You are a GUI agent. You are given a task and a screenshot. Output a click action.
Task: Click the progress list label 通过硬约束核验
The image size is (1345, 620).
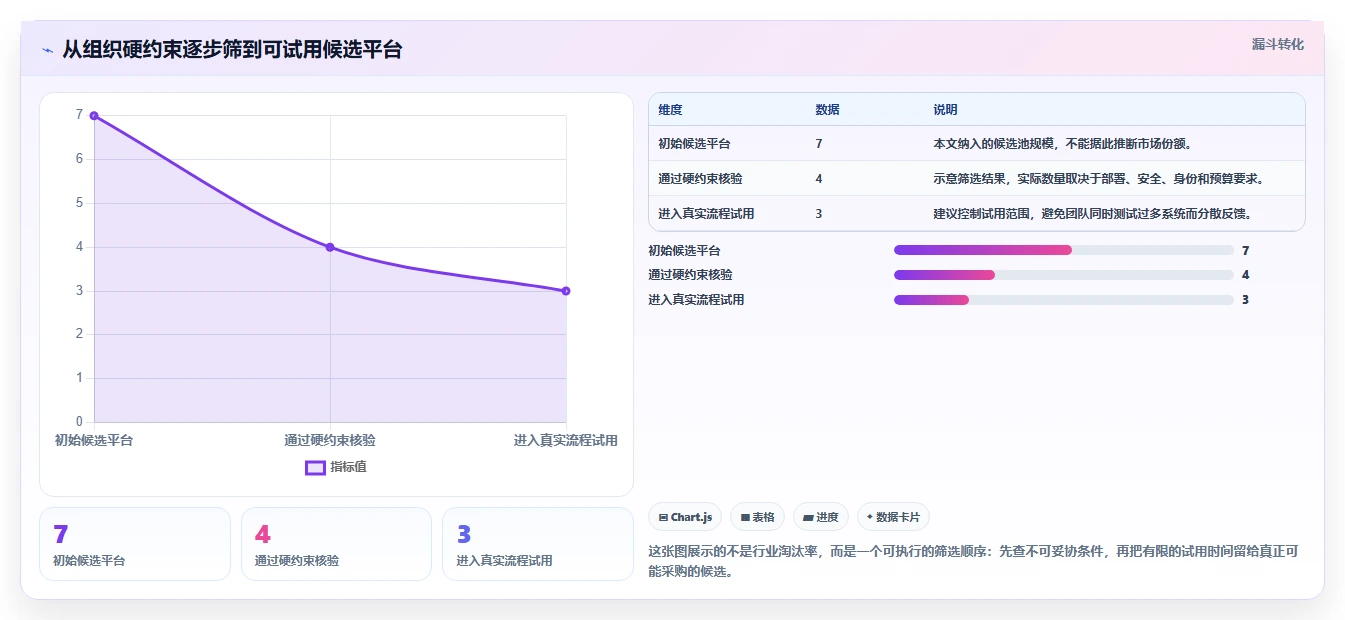tap(690, 275)
